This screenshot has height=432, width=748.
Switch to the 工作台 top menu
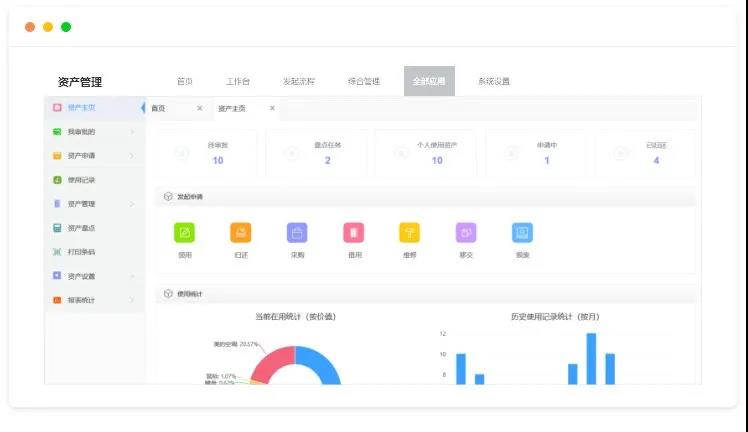click(x=238, y=82)
